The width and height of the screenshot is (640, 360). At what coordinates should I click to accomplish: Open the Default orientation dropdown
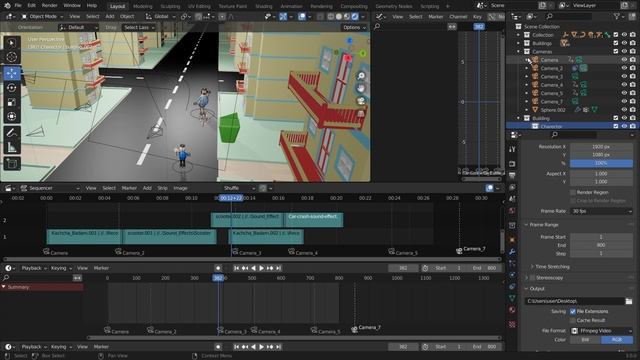[78, 27]
